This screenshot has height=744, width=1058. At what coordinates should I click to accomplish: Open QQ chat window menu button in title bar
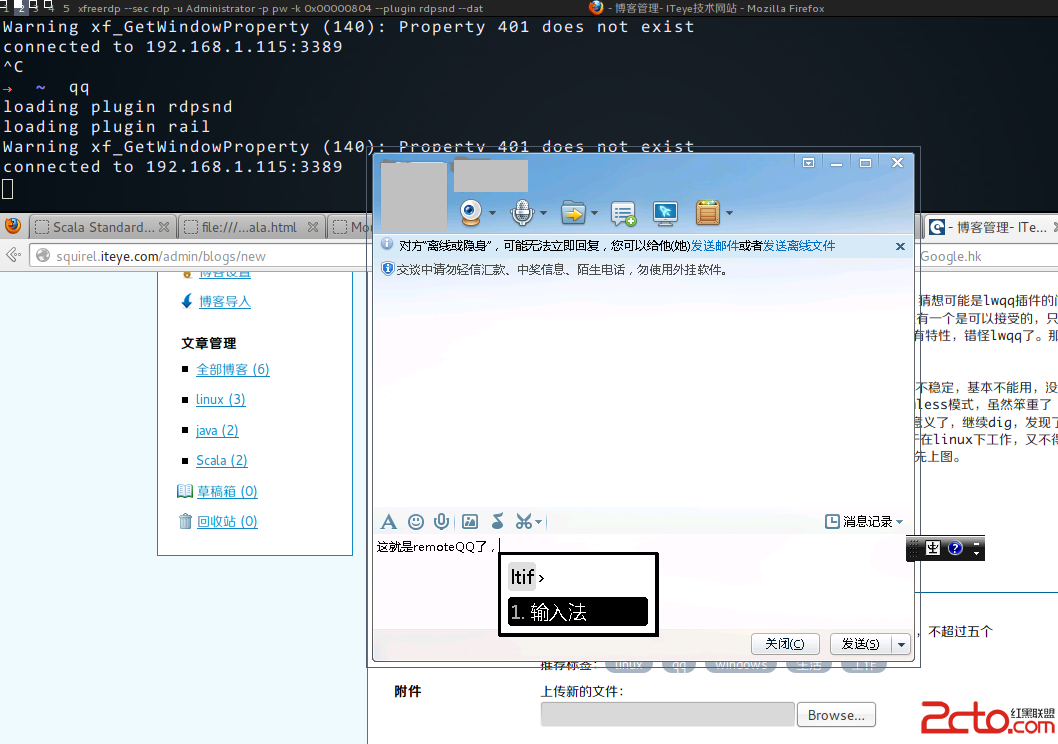pos(808,163)
